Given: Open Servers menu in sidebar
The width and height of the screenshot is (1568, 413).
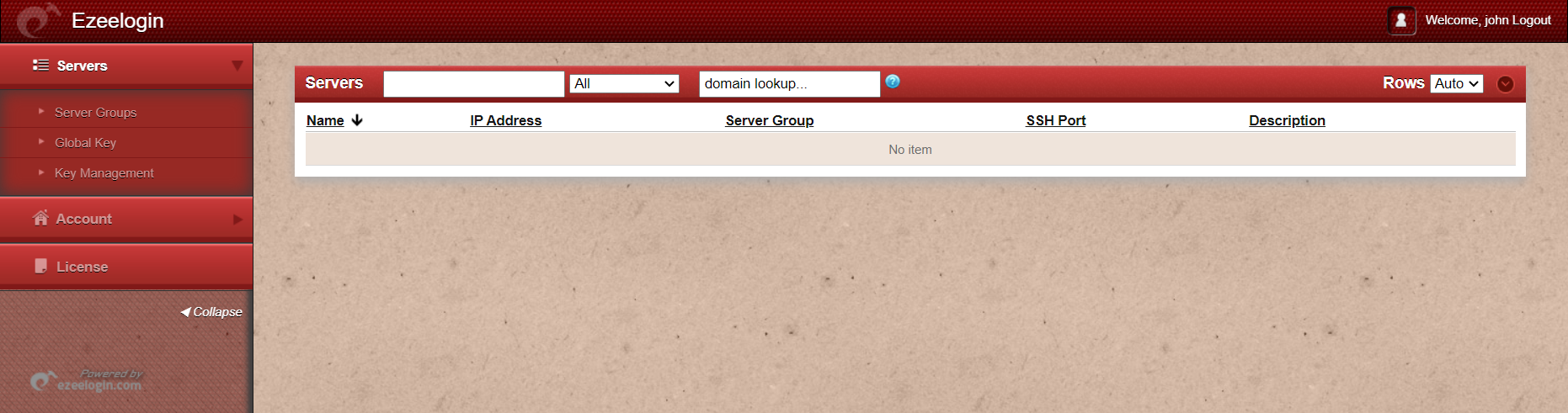Looking at the screenshot, I should pyautogui.click(x=126, y=65).
